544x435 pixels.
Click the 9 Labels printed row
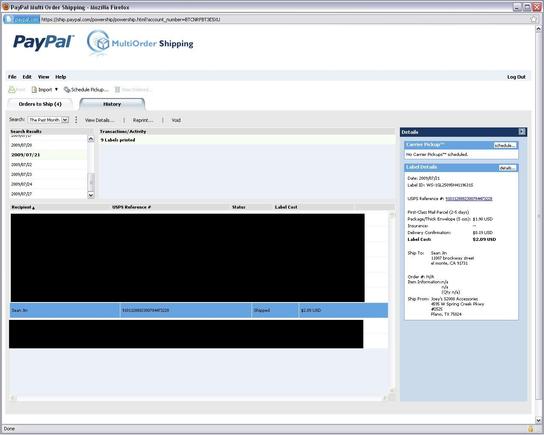coord(246,140)
